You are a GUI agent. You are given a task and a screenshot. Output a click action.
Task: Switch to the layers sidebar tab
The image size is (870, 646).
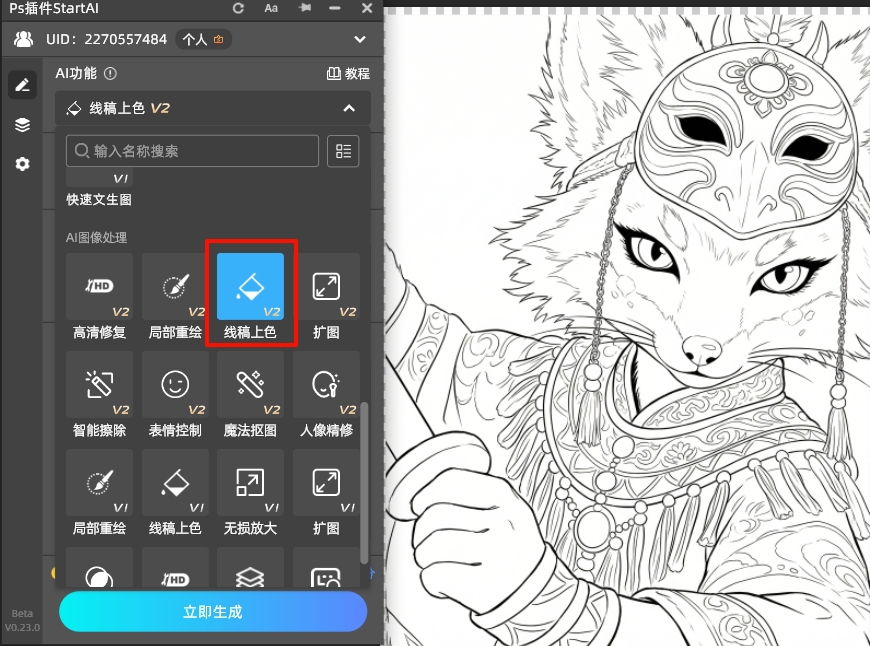point(22,125)
